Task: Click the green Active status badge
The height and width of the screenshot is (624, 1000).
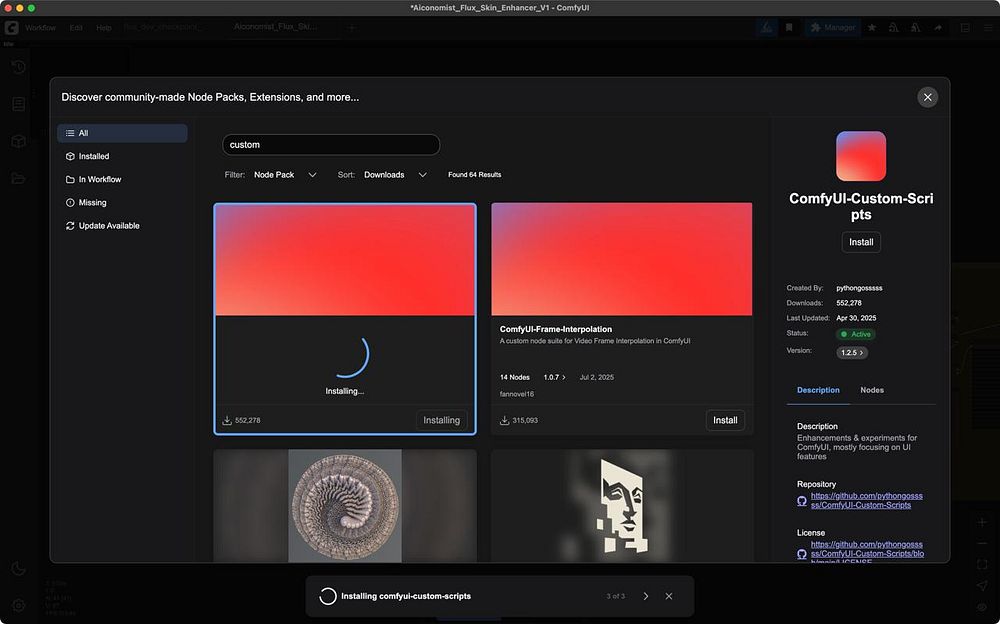Action: click(x=856, y=334)
